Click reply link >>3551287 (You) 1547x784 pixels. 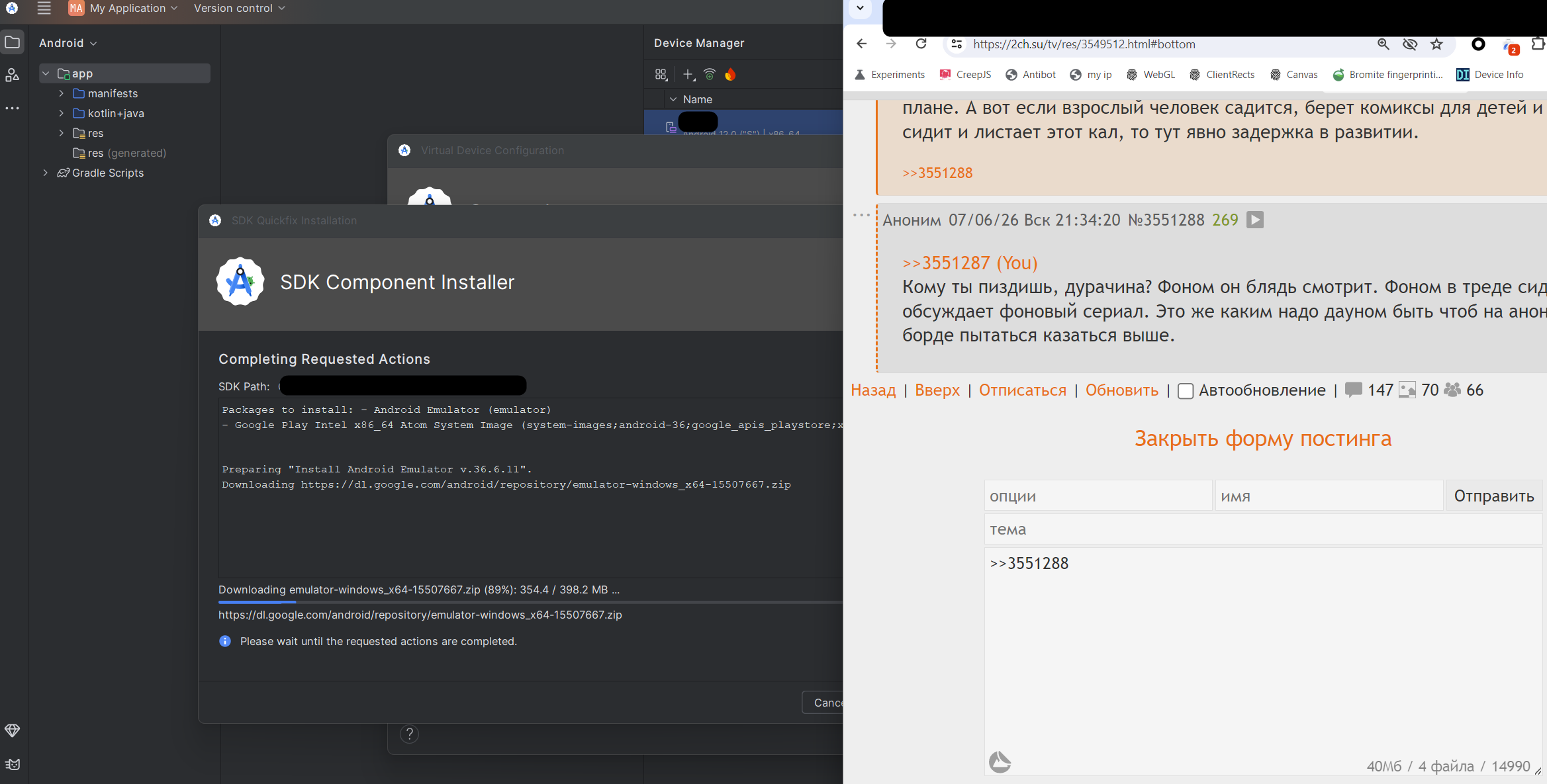point(970,263)
